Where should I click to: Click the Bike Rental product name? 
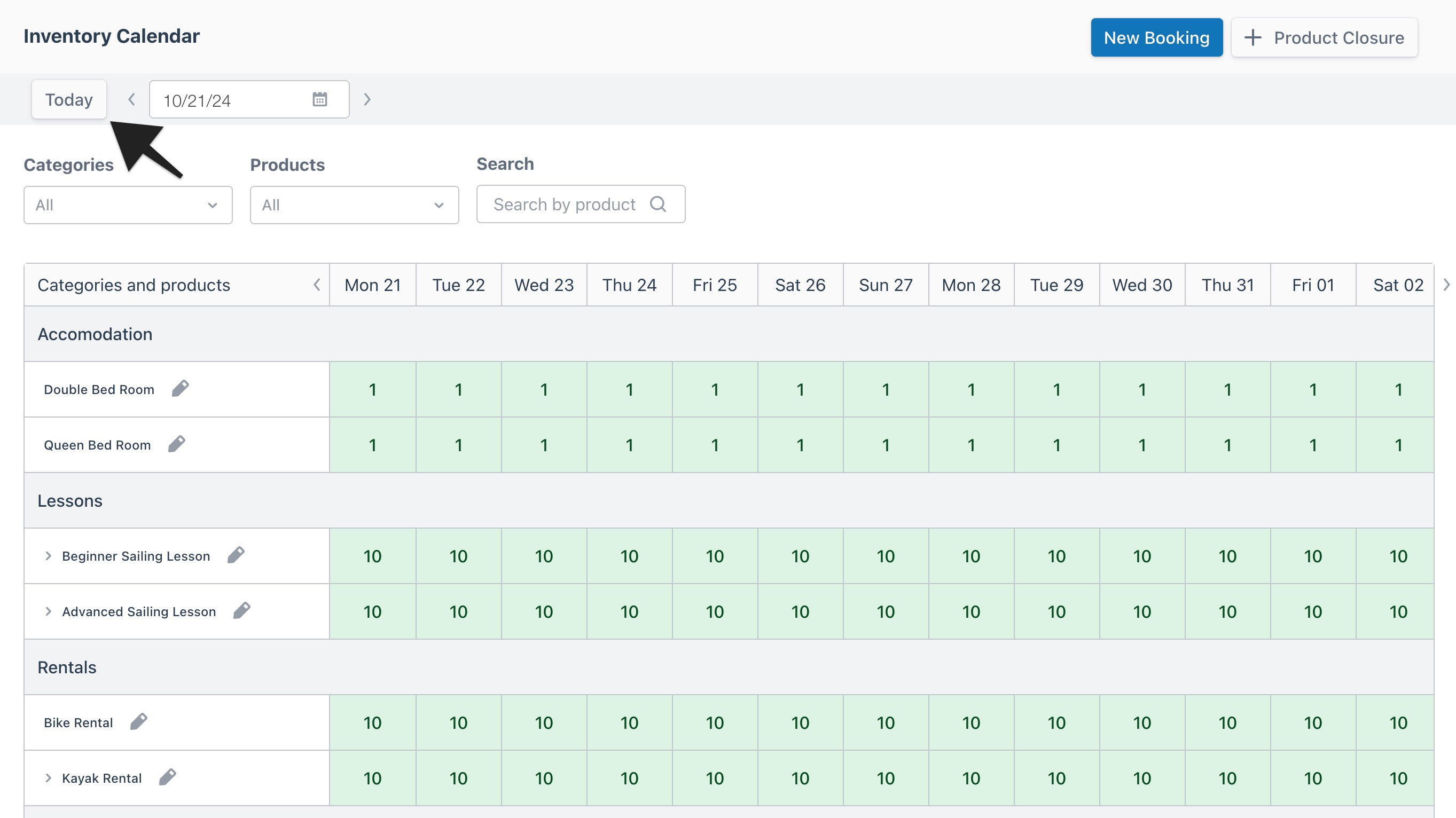(79, 722)
